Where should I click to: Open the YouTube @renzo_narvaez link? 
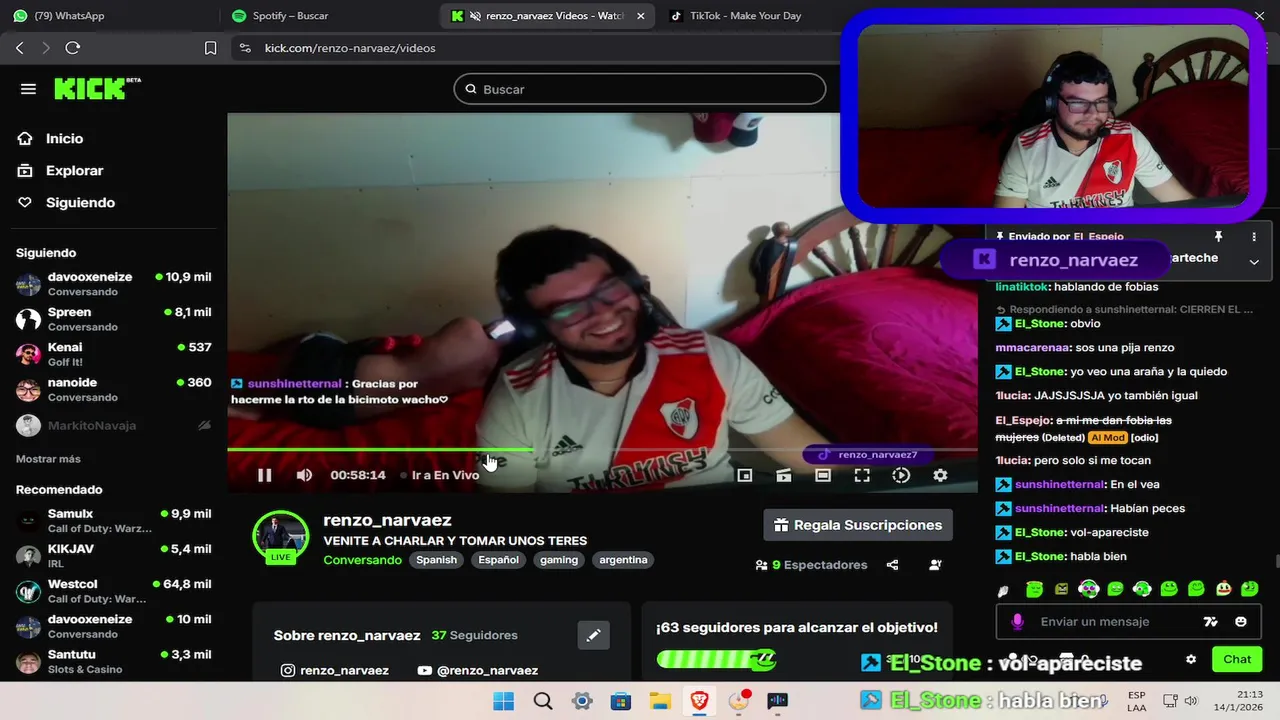[478, 670]
